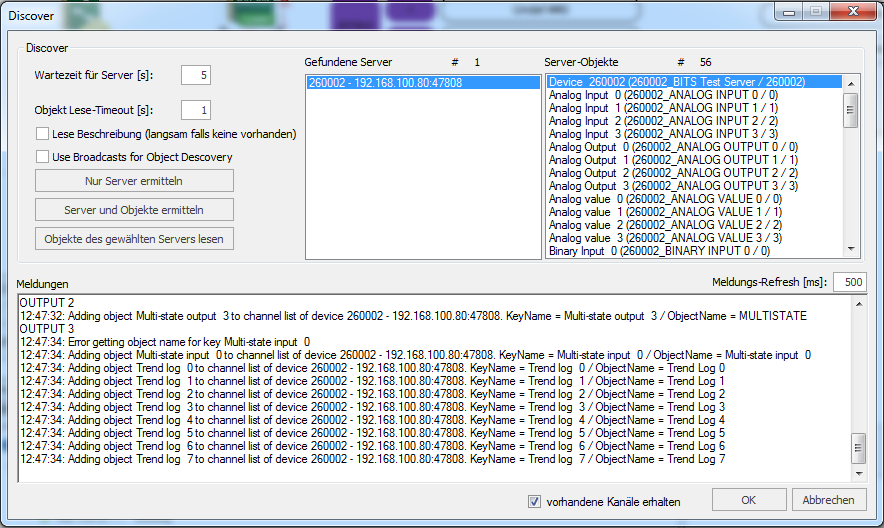The width and height of the screenshot is (884, 528).
Task: Click Server und Objekte ermitteln button
Action: pos(134,210)
